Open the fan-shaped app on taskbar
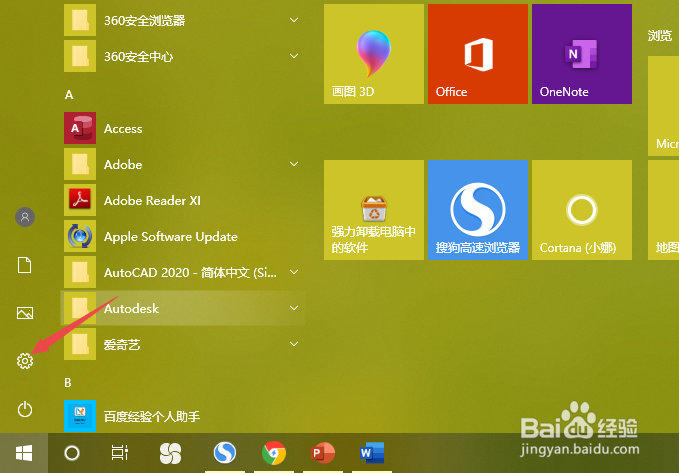 point(170,453)
